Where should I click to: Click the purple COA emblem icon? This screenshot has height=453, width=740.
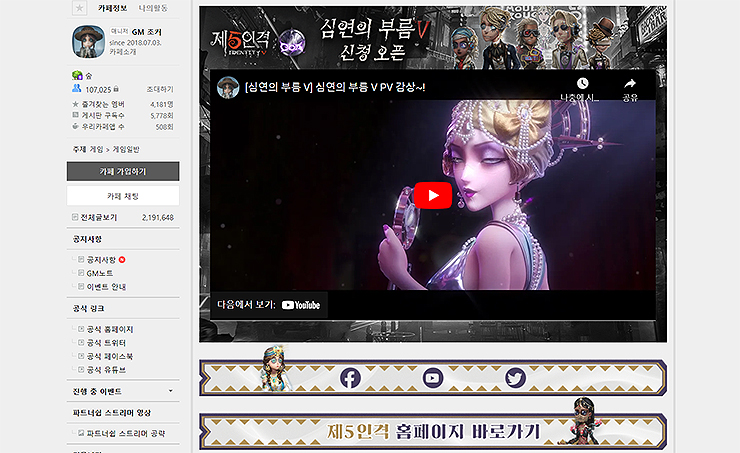pos(292,44)
